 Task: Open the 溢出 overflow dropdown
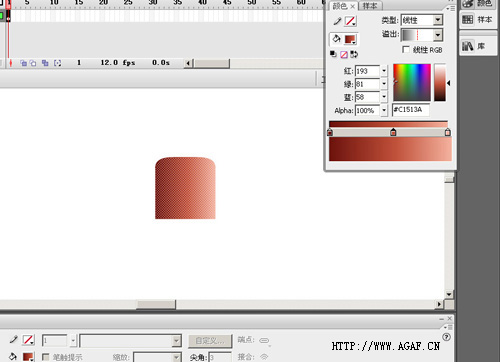(x=422, y=35)
